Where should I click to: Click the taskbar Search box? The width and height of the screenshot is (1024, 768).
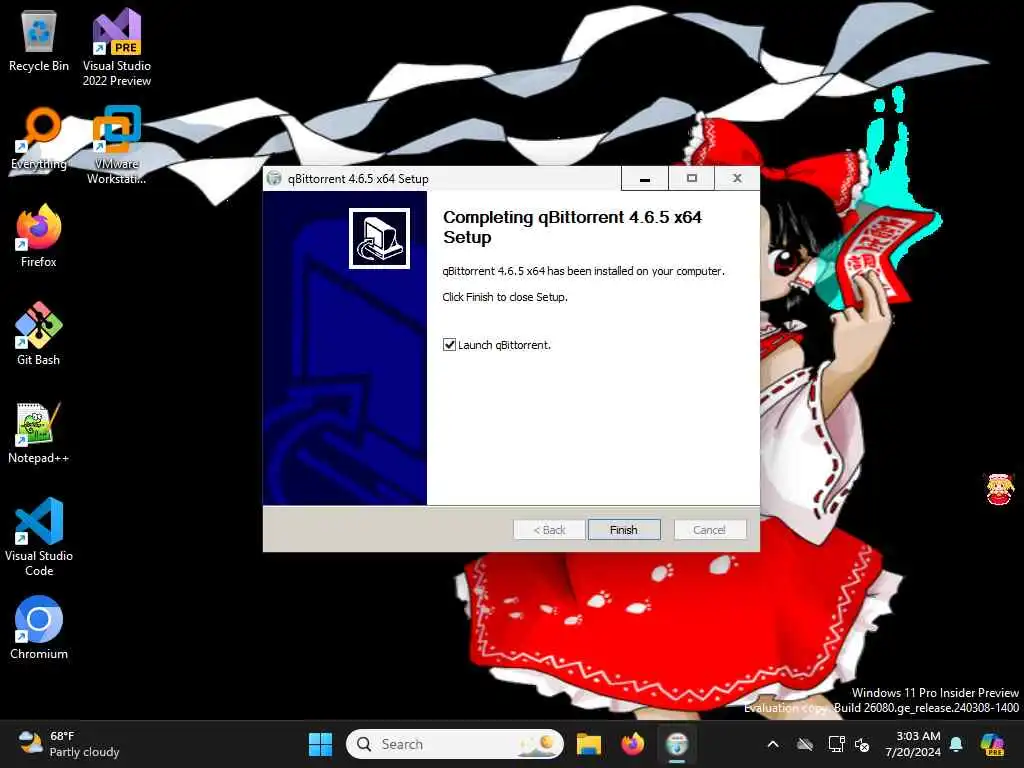click(x=455, y=744)
